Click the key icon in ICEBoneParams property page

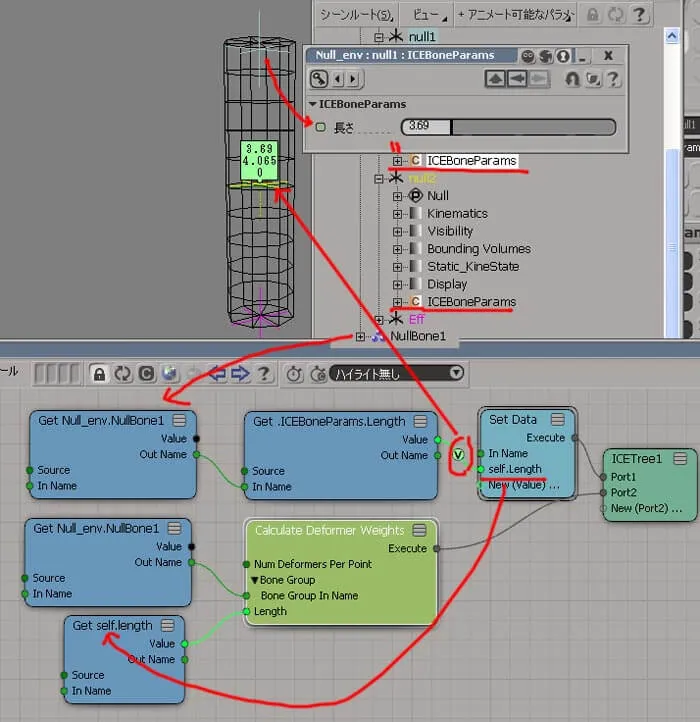319,79
